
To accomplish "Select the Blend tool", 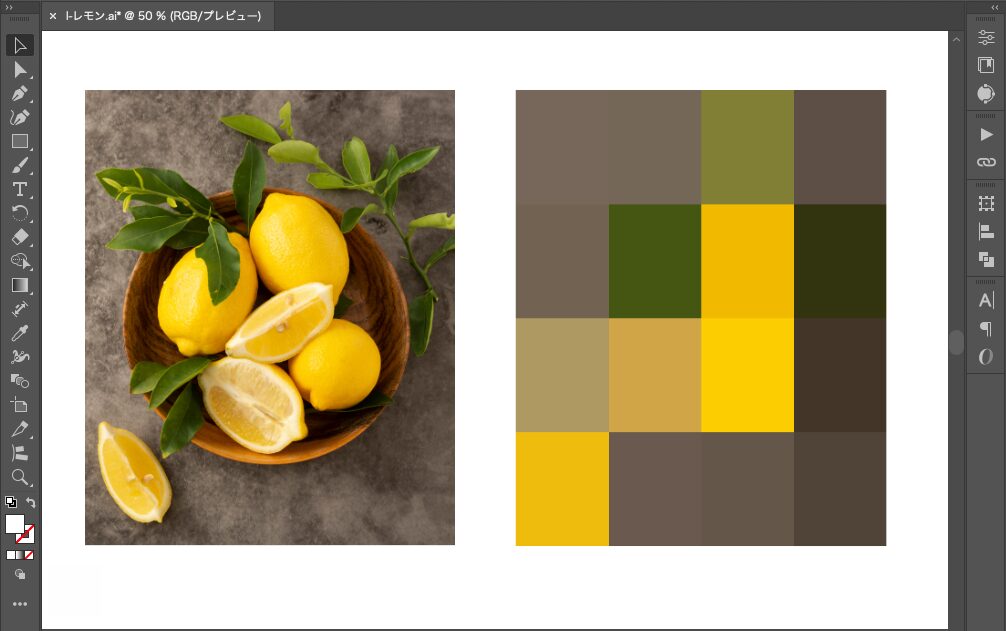I will 20,381.
